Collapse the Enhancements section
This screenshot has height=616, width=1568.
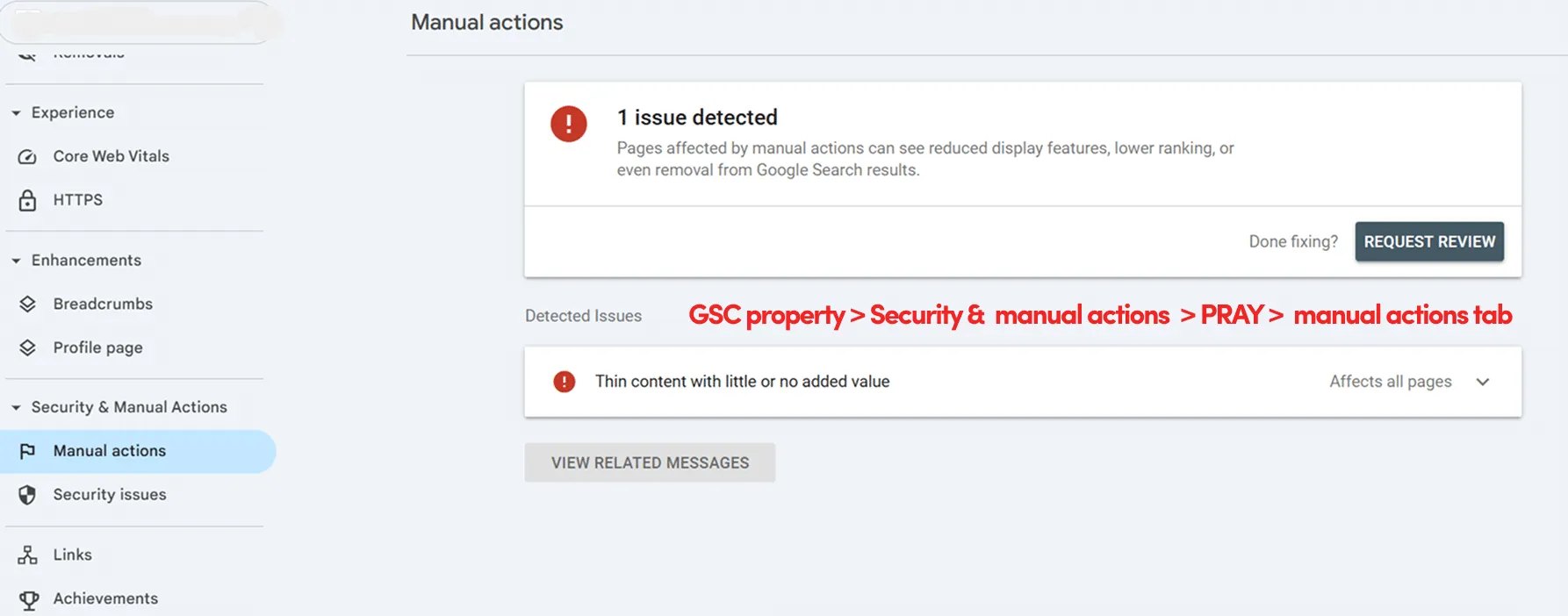coord(15,261)
